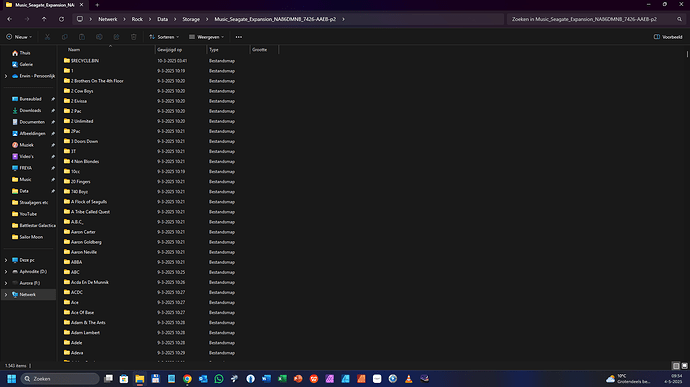Click the rename icon in toolbar
The height and width of the screenshot is (387, 690).
click(99, 37)
